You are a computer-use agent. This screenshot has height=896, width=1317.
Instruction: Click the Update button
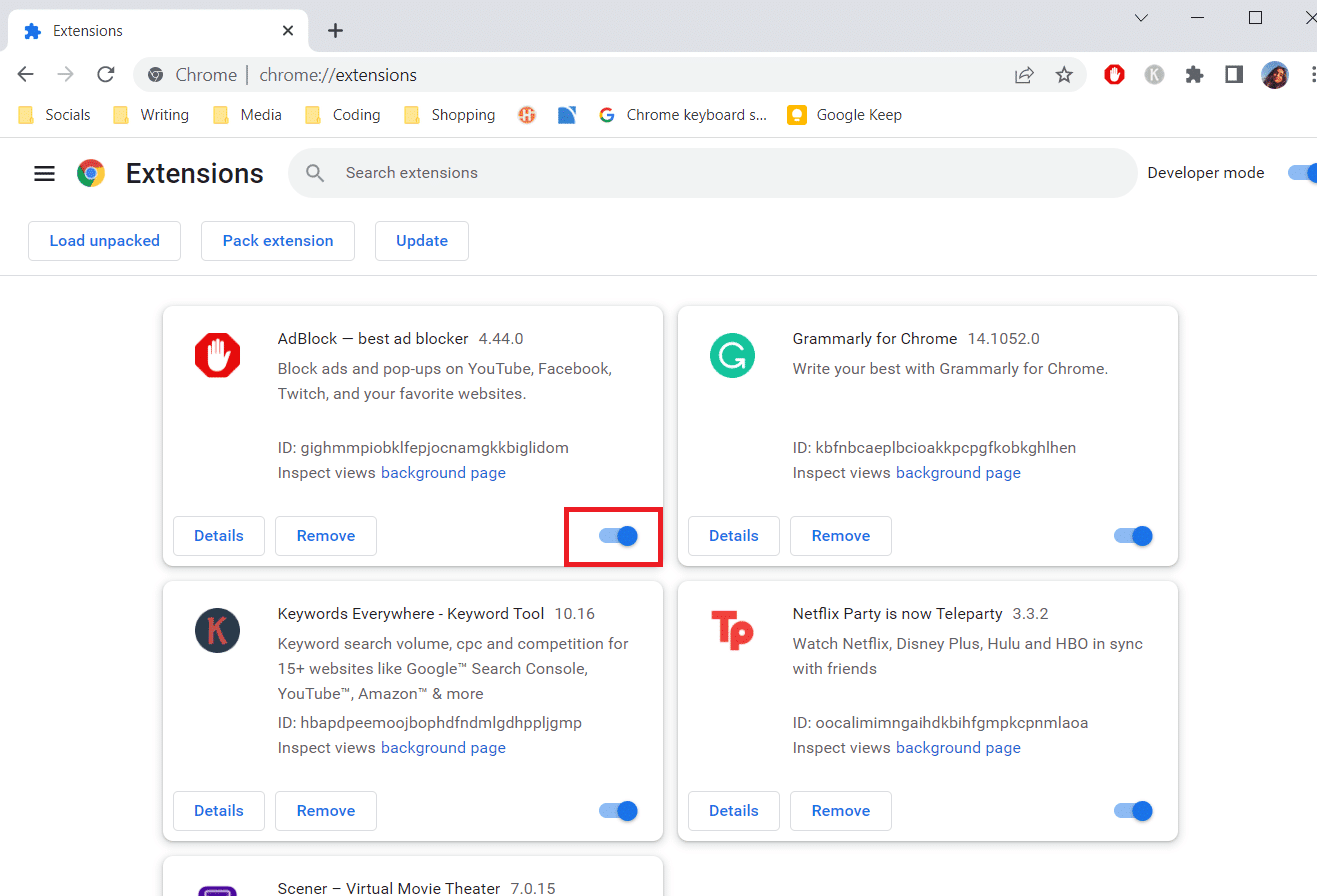422,241
